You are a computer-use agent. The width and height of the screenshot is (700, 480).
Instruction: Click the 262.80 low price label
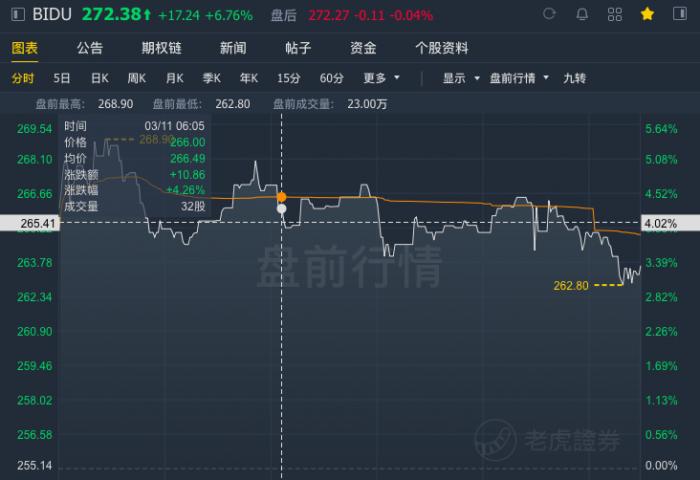pos(570,285)
